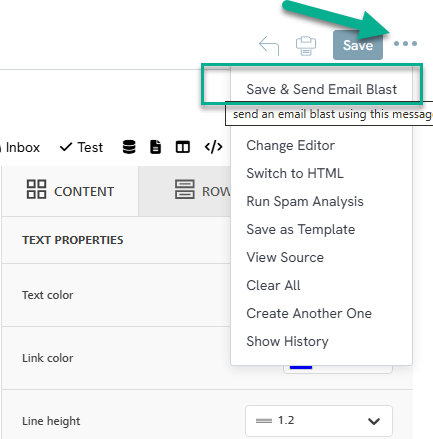Viewport: 433px width, 439px height.
Task: Open the three-dots more options menu
Action: [x=405, y=43]
